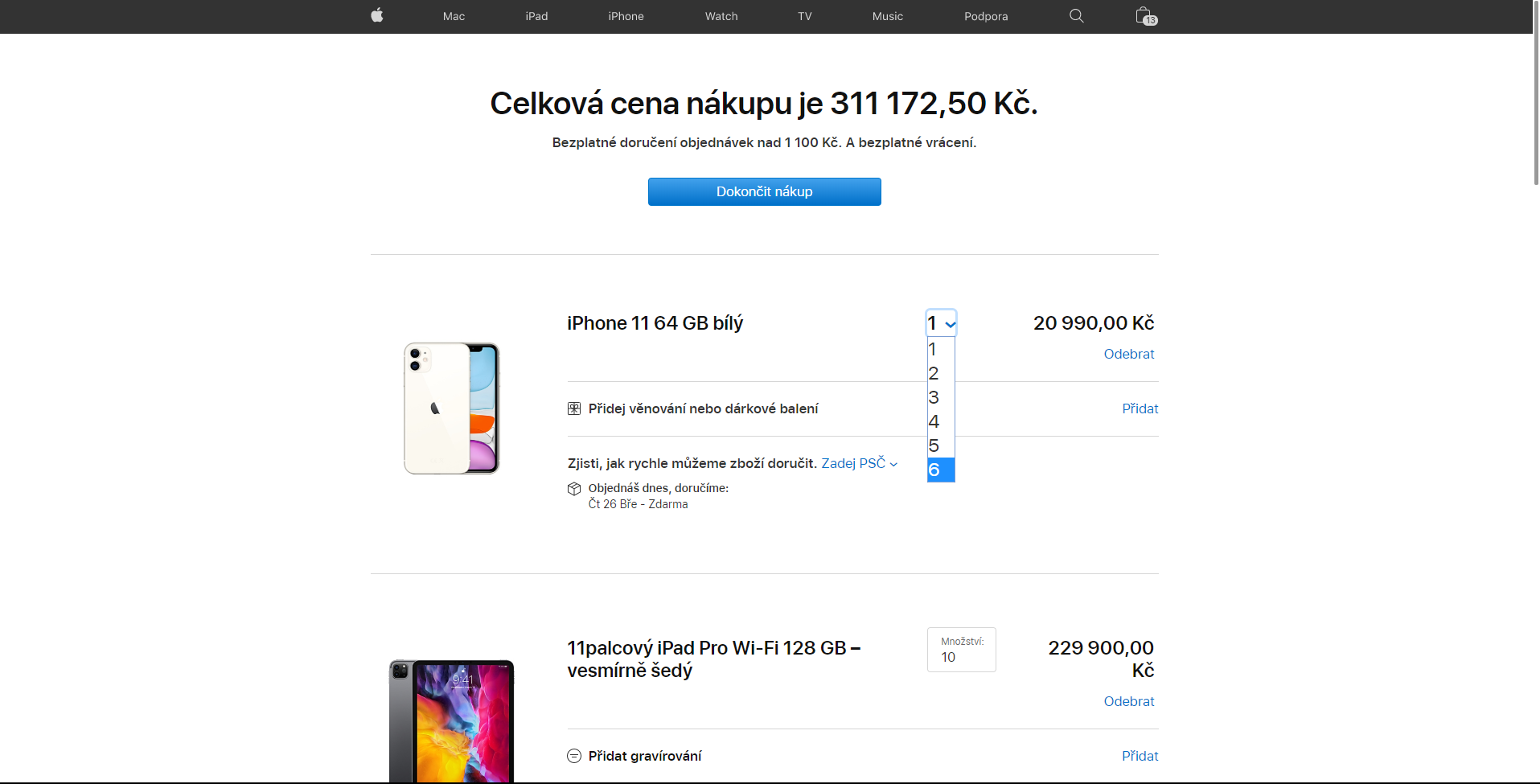
Task: Click the white iPhone 11 thumbnail
Action: [451, 408]
